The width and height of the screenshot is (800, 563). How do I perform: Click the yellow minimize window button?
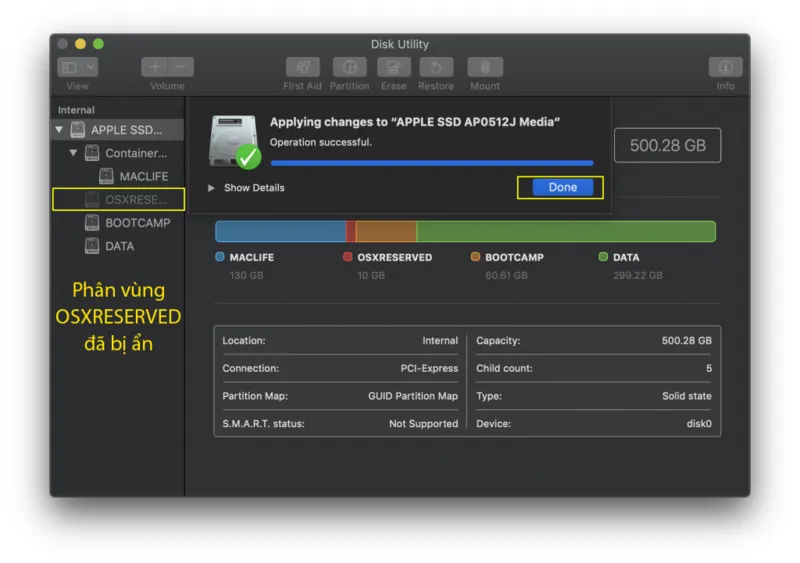[x=80, y=44]
